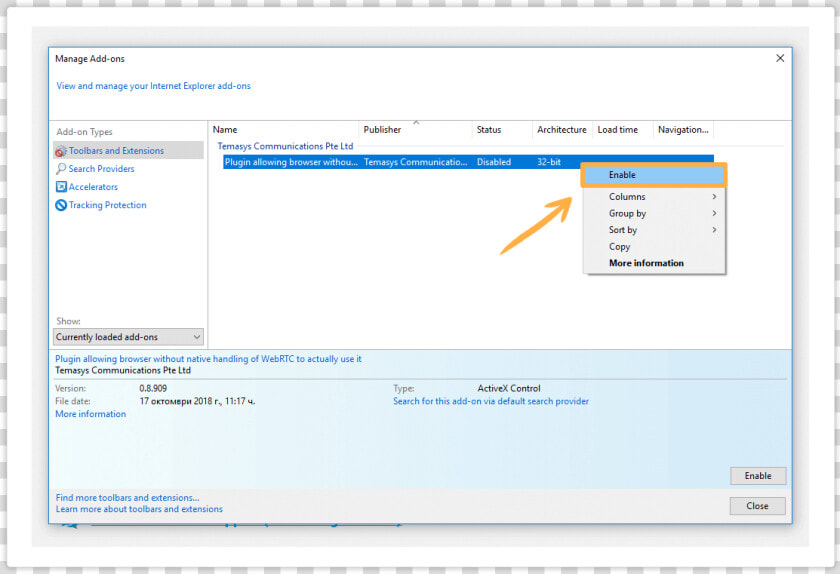Select Tracking Protection add-on type
Screen dimensions: 840x574
coord(107,205)
